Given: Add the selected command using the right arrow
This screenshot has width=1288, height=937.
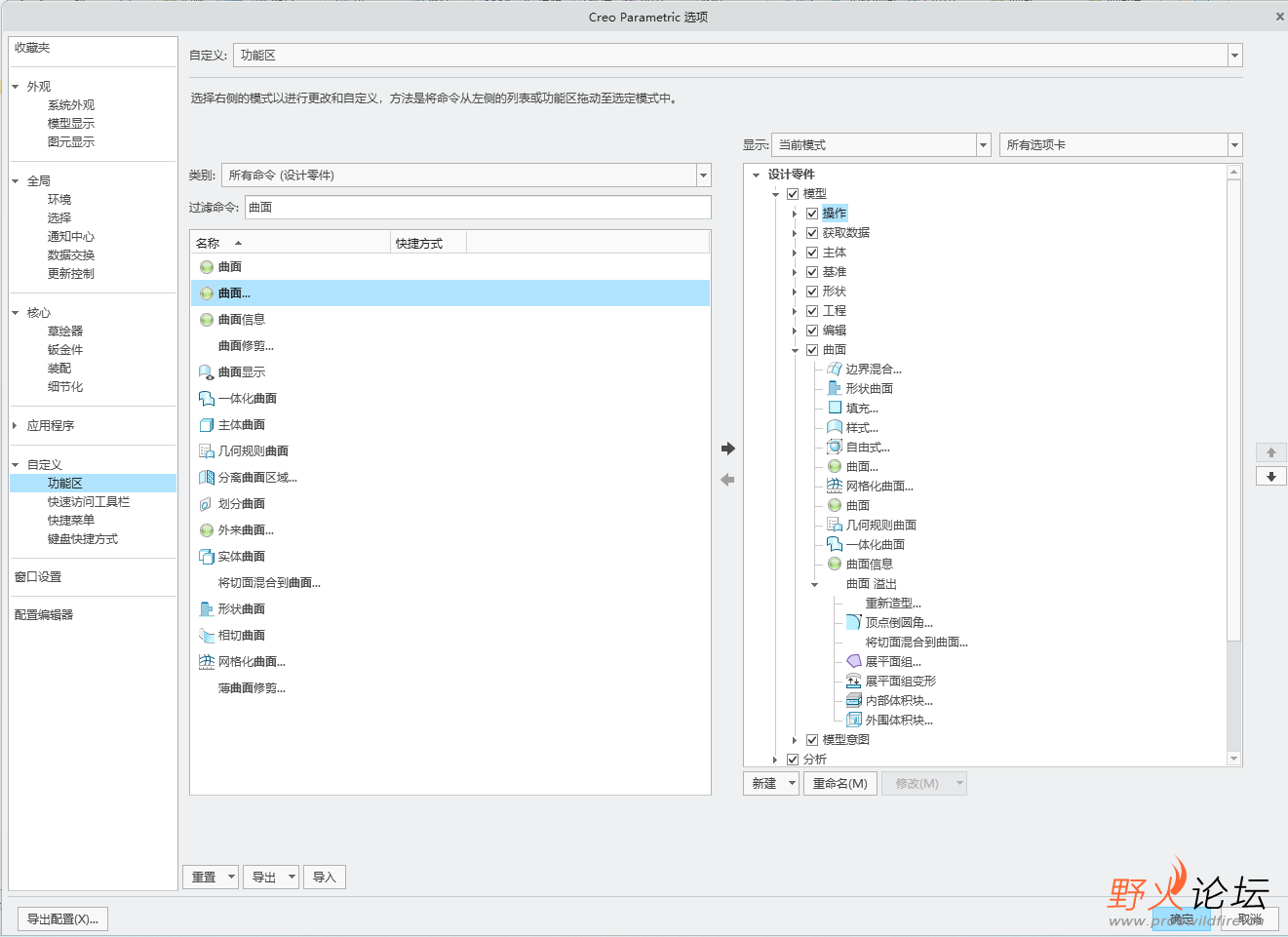Looking at the screenshot, I should pos(727,449).
